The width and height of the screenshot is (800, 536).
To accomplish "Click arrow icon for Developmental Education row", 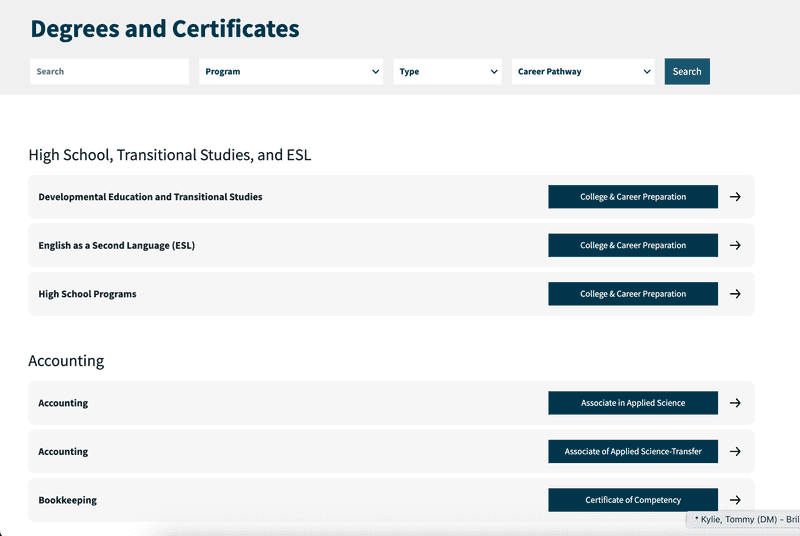I will point(735,197).
